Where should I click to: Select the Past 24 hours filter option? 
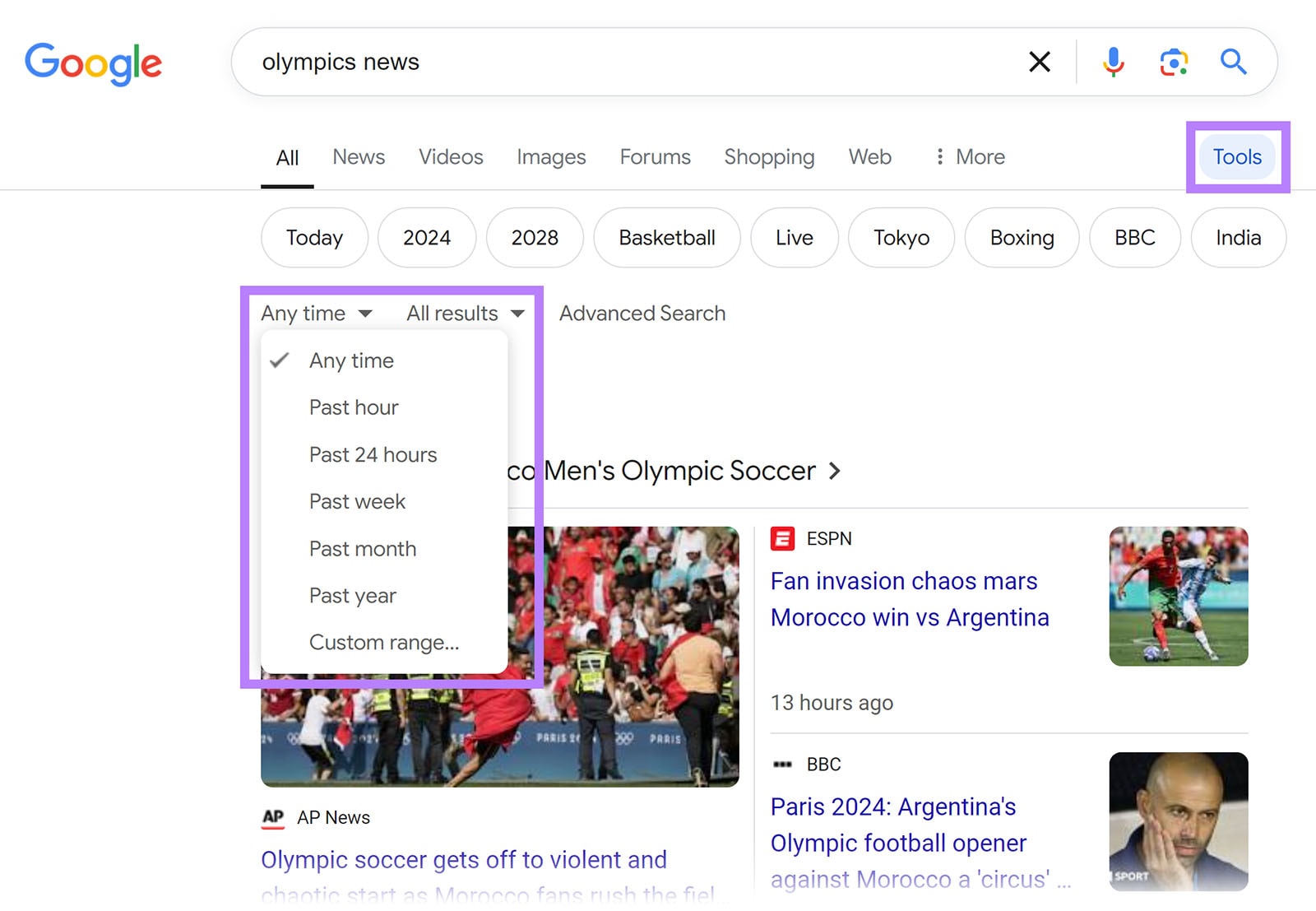coord(373,454)
